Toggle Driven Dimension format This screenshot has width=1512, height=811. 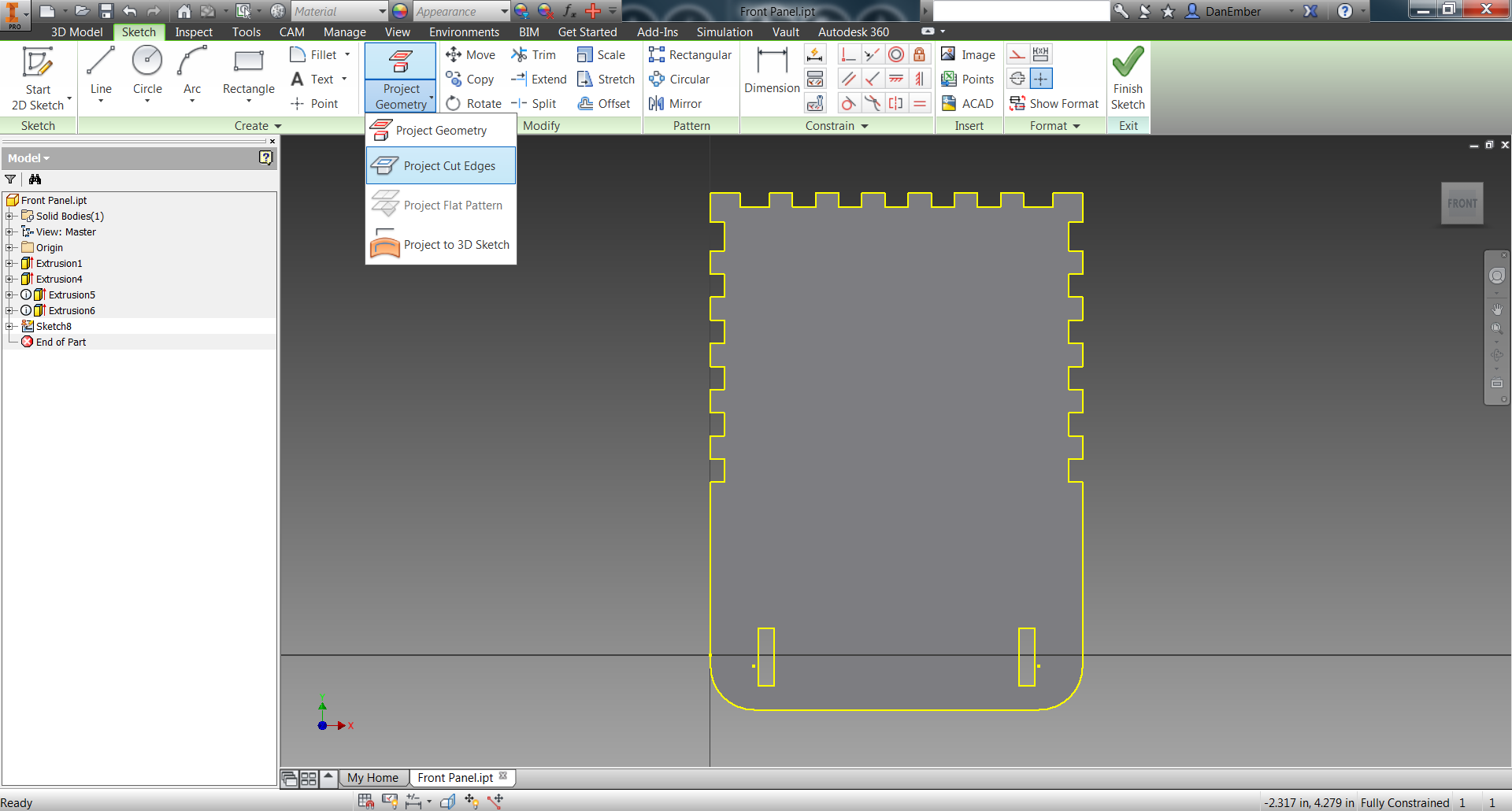(1041, 54)
